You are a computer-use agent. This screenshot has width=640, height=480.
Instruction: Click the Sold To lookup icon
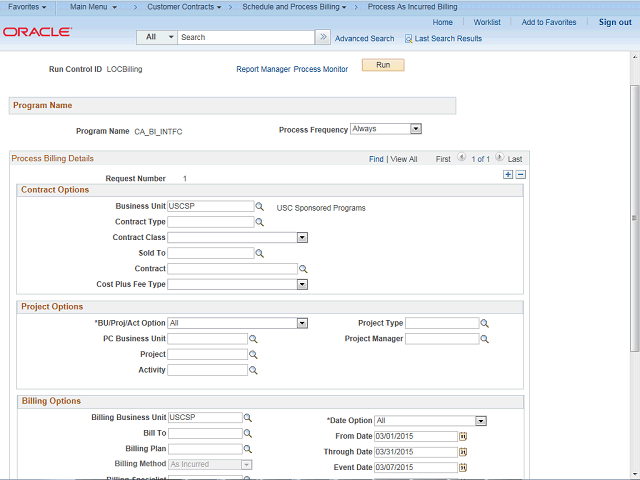point(259,254)
